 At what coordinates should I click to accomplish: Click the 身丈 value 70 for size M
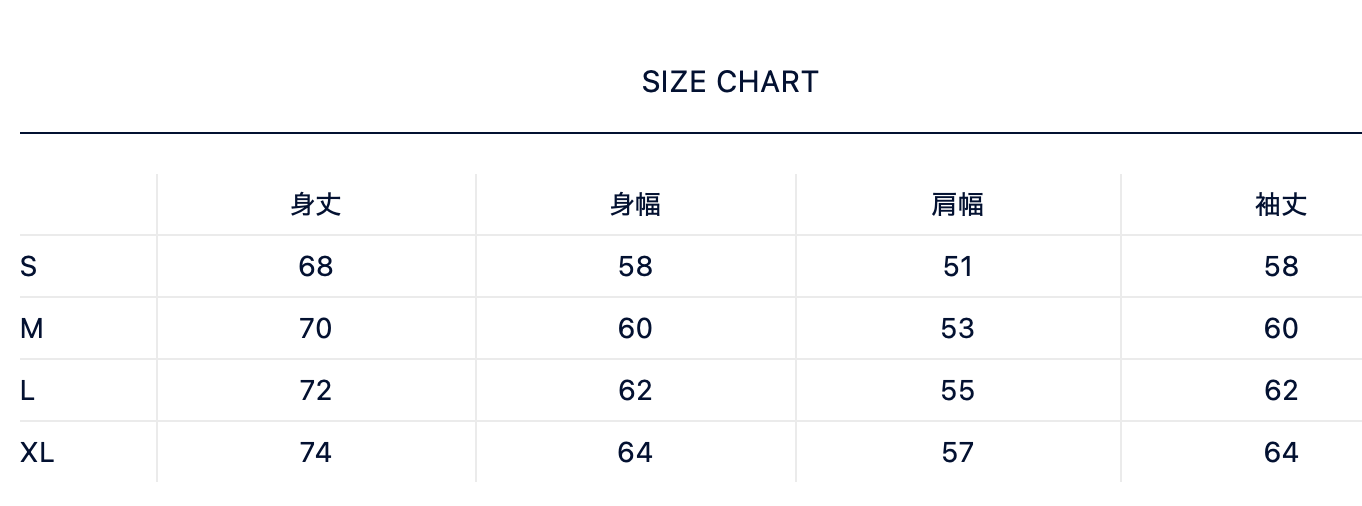coord(316,329)
